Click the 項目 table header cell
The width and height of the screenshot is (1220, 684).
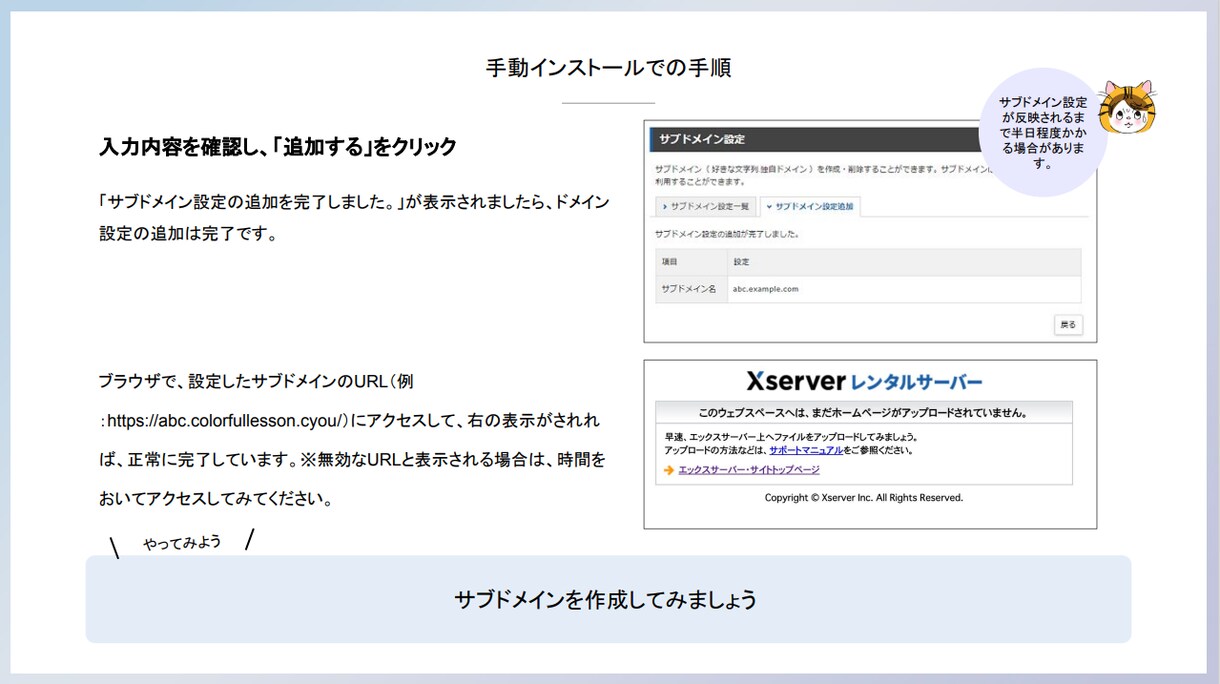(x=691, y=262)
